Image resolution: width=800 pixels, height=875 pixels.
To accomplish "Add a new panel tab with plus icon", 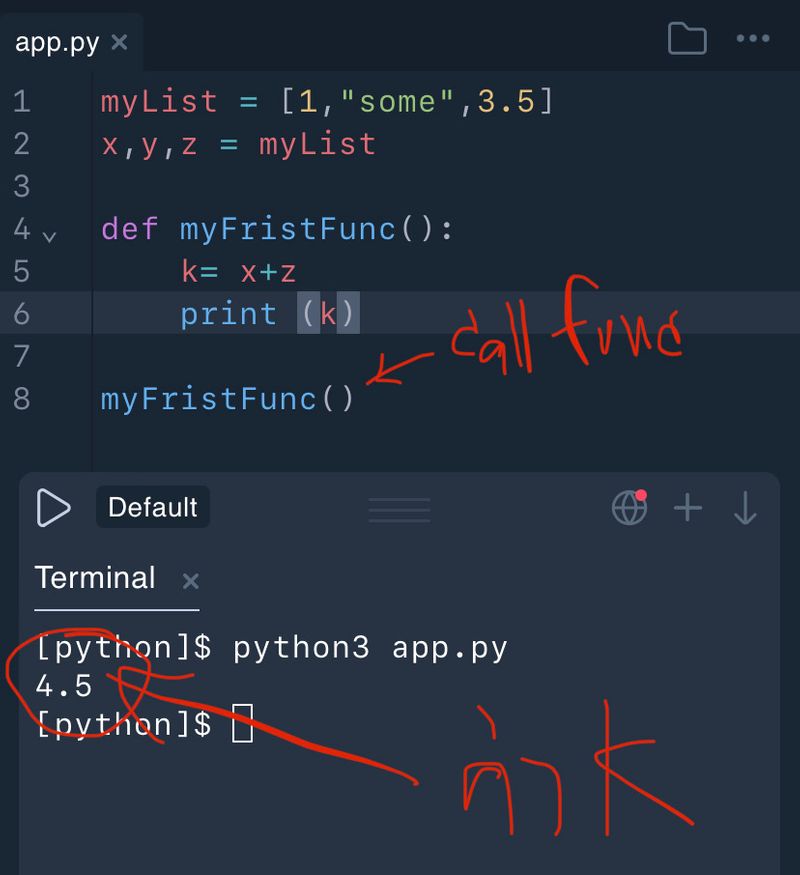I will click(x=688, y=508).
